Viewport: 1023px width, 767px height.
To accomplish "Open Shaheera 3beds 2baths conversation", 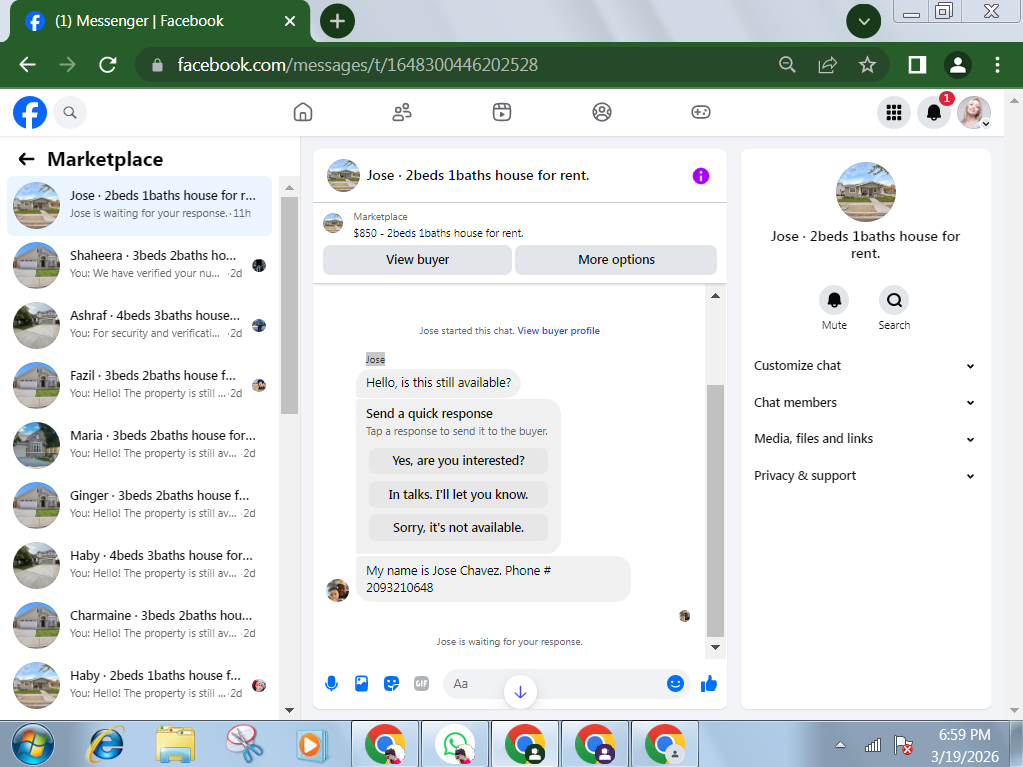I will 140,265.
